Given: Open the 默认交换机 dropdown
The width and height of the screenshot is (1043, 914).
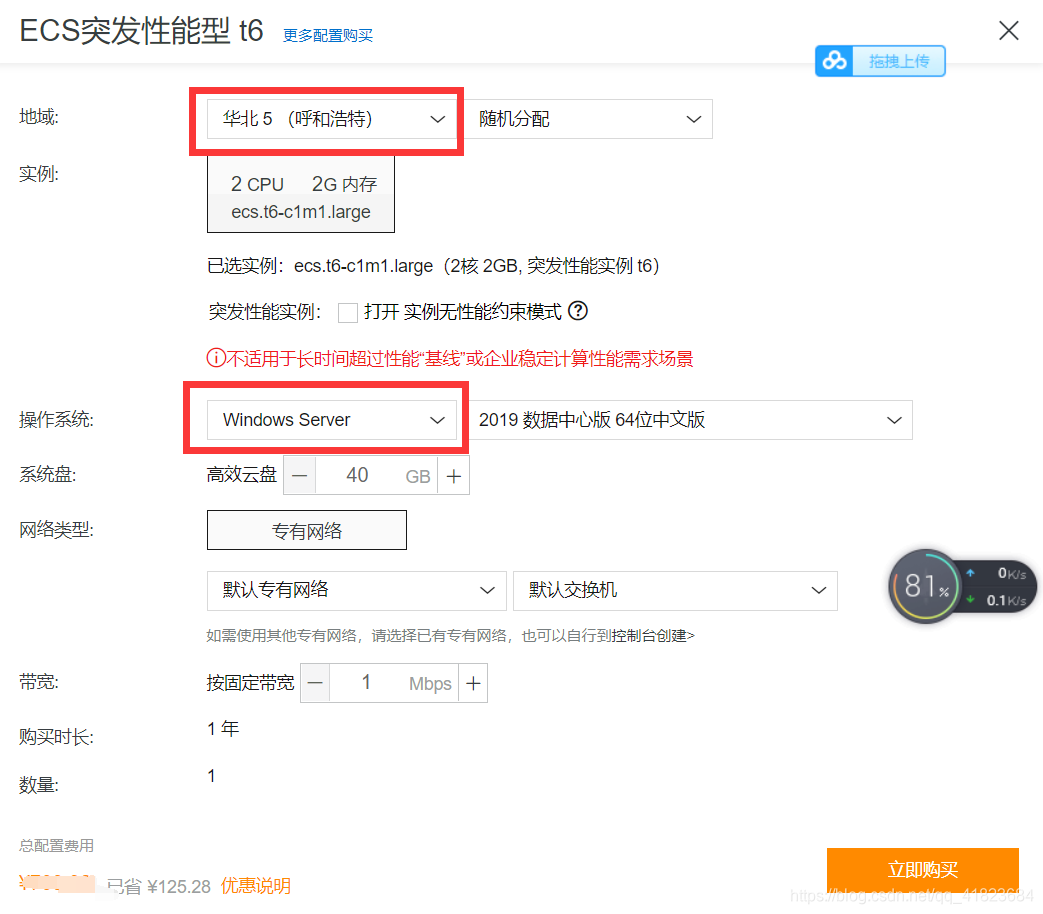Looking at the screenshot, I should 675,591.
